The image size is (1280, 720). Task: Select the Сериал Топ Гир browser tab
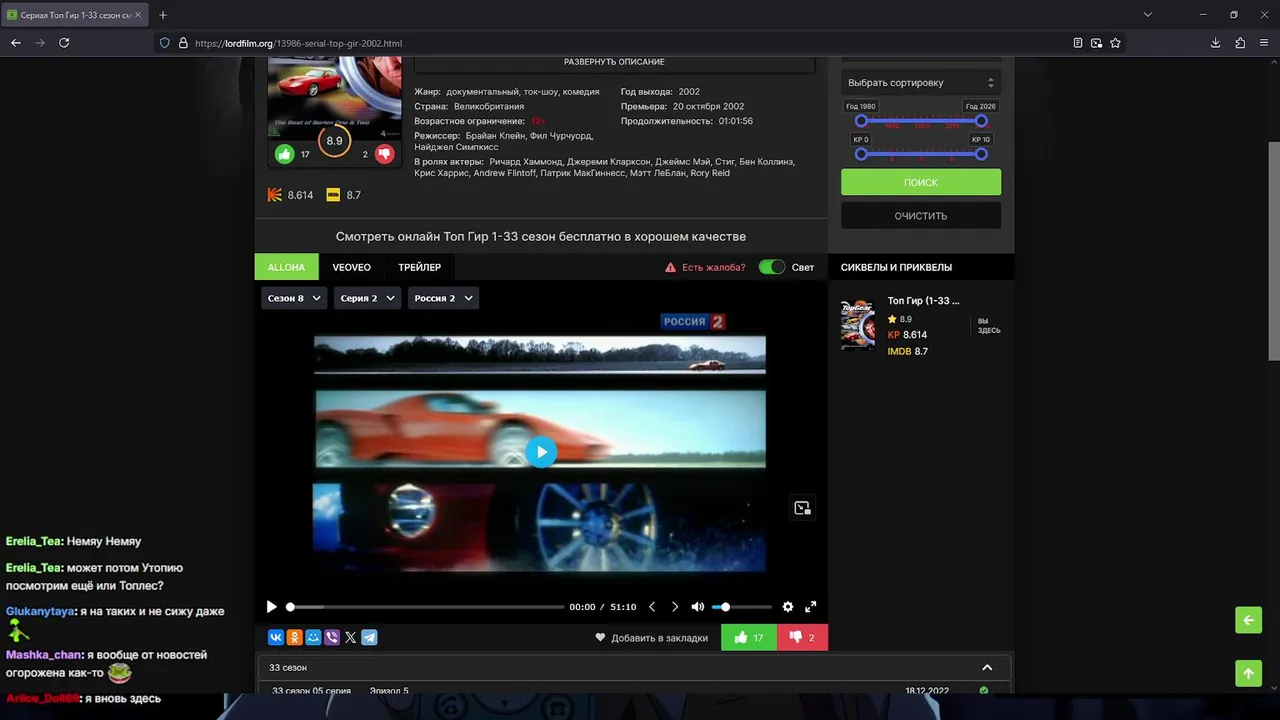[x=75, y=15]
